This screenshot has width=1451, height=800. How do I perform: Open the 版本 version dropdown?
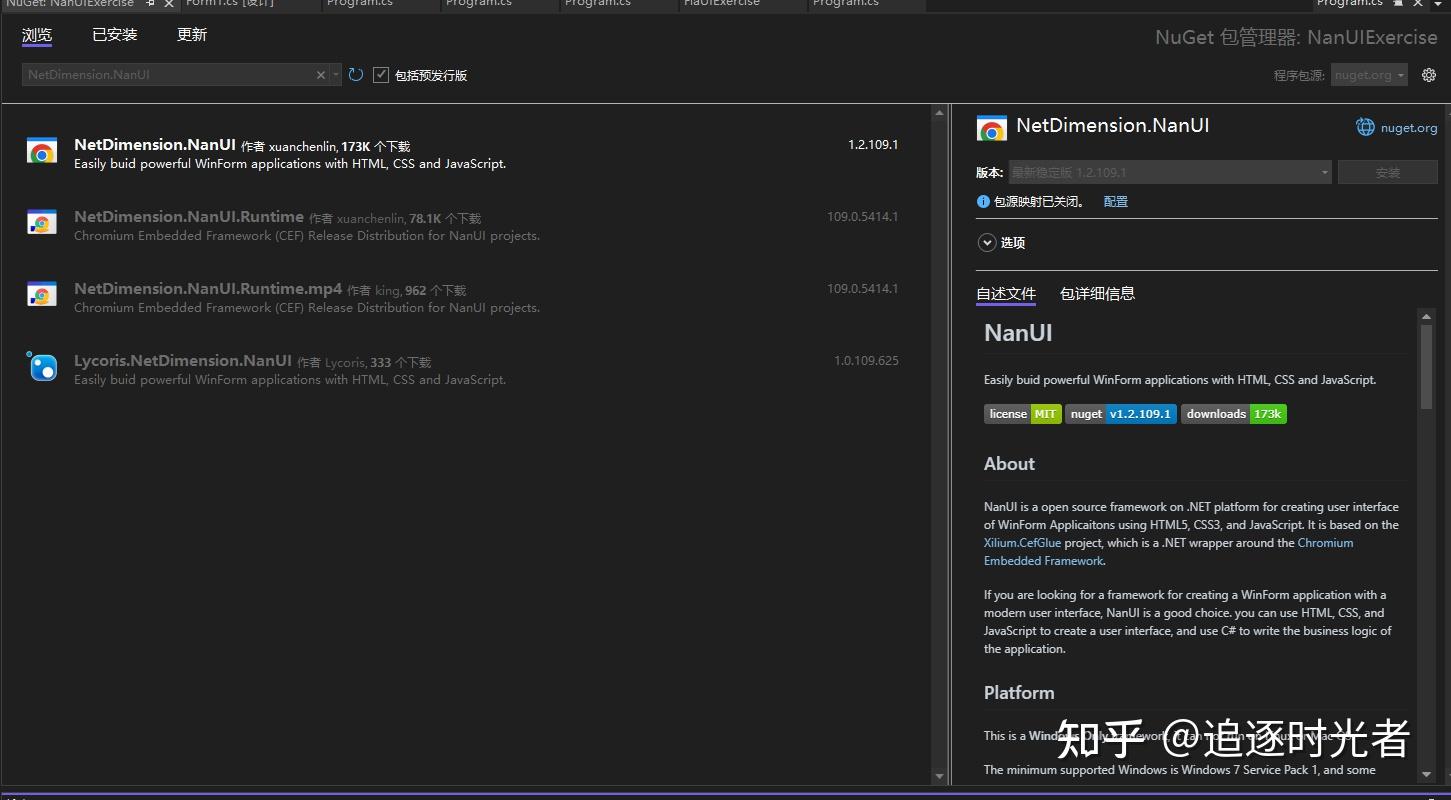(1170, 172)
